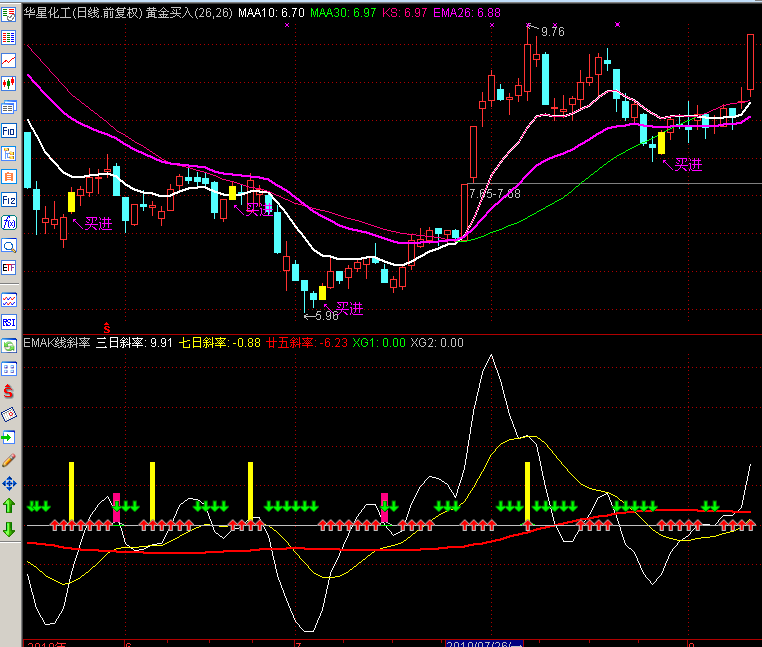Click the green up arrow icon
Image resolution: width=762 pixels, height=647 pixels.
(9, 506)
